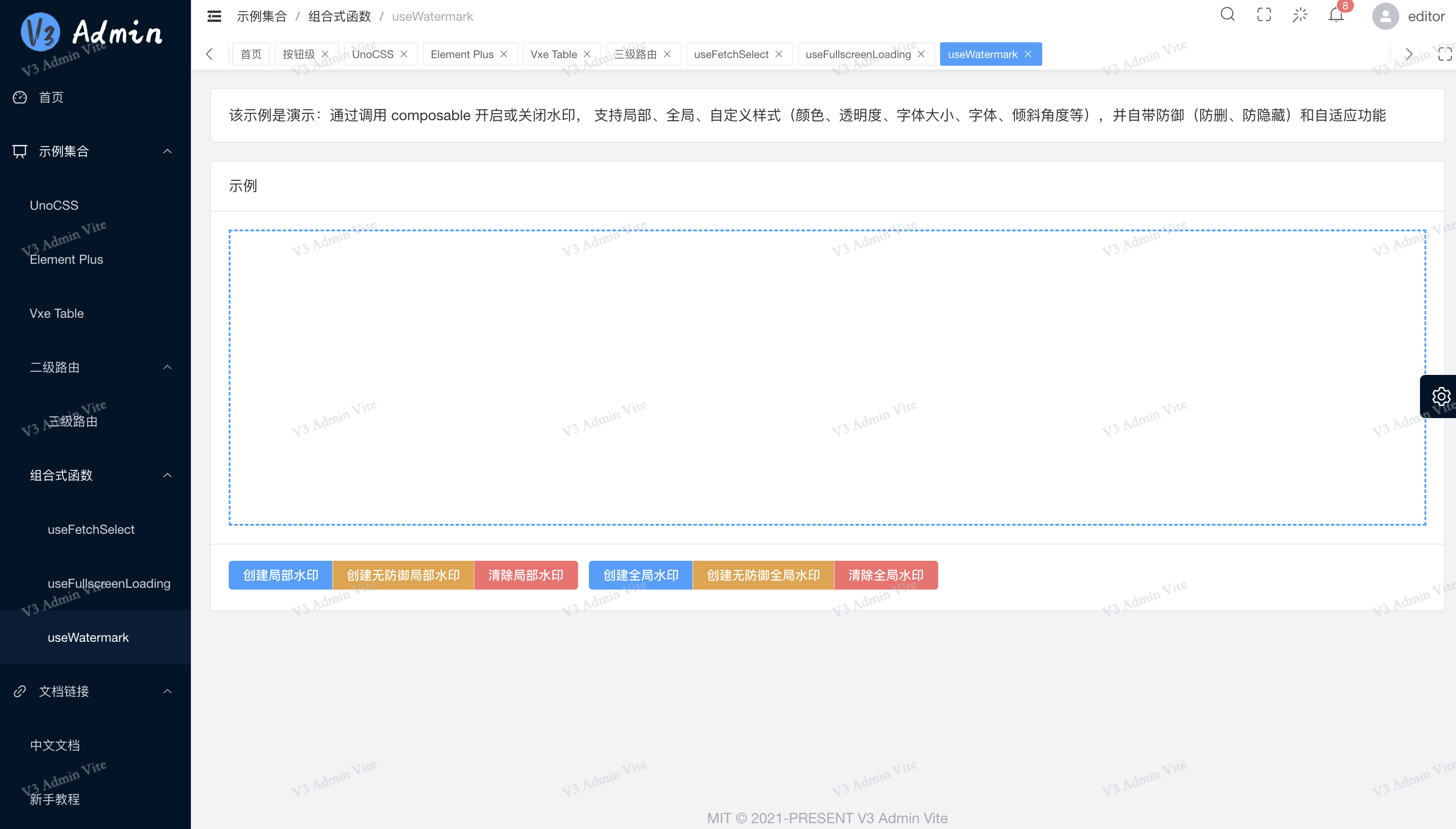Collapse the sidebar using the hamburger icon
Screen dimensions: 1456x829
click(213, 15)
